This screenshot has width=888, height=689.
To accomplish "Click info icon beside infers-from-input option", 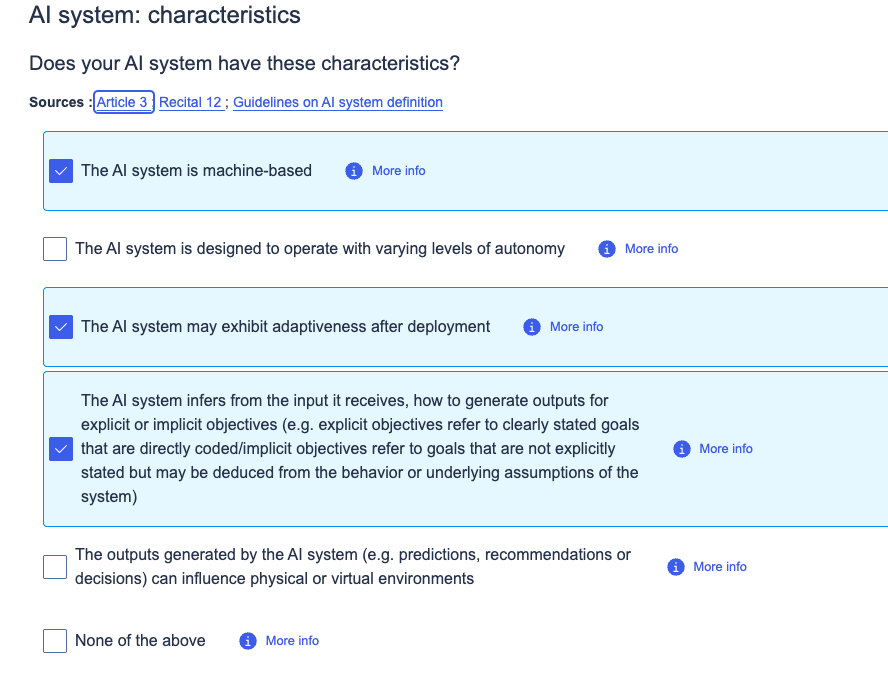I will click(x=682, y=449).
